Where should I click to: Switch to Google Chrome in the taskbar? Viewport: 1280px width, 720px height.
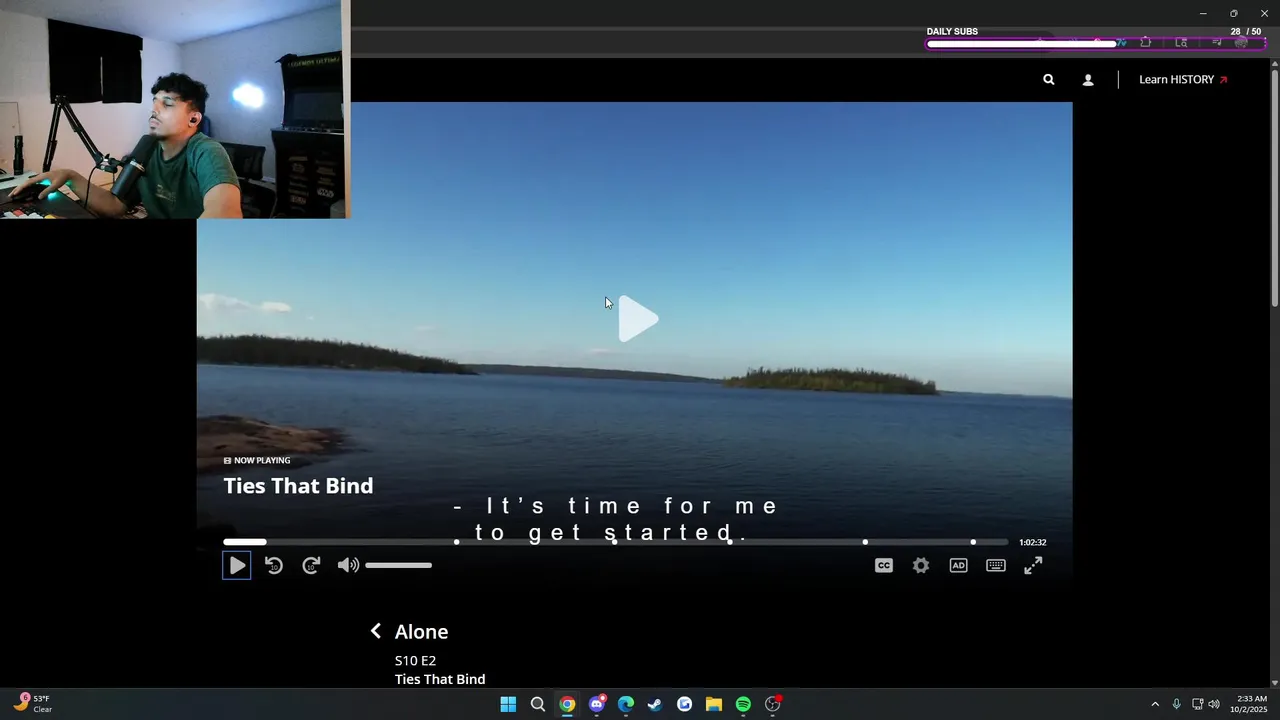pos(567,704)
